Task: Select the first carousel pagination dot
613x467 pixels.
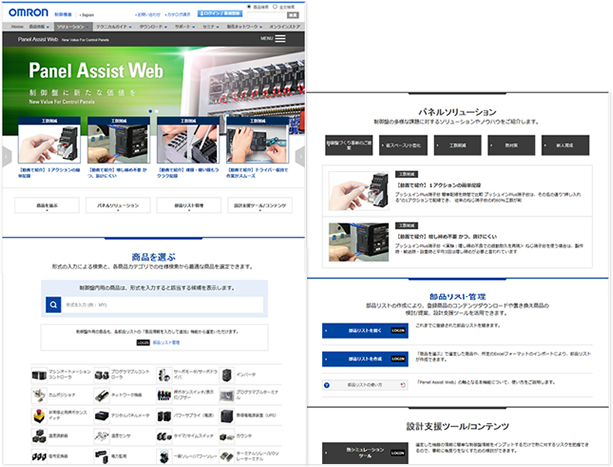Action: [x=151, y=111]
